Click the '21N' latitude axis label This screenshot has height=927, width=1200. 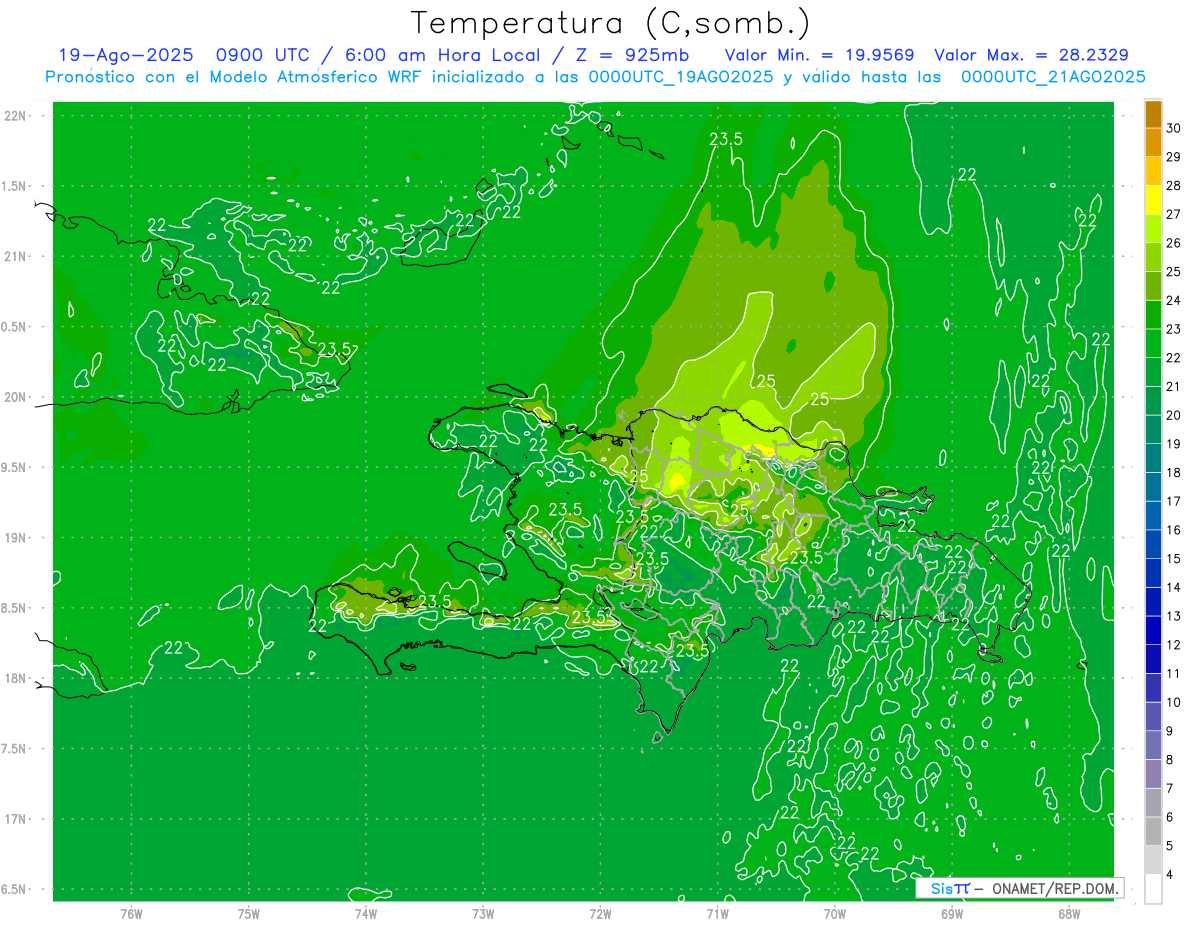17,256
